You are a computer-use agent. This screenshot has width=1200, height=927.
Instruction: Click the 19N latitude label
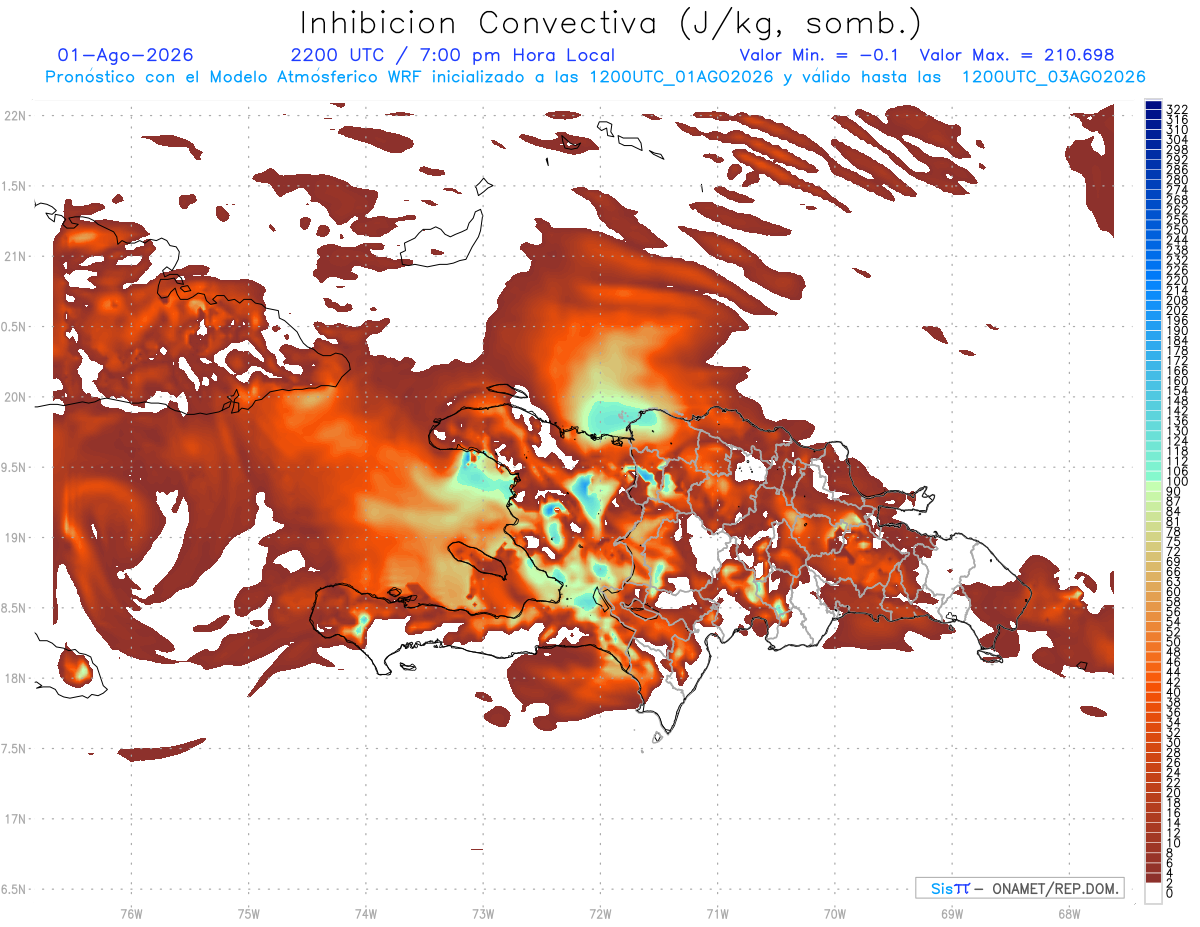click(x=14, y=538)
